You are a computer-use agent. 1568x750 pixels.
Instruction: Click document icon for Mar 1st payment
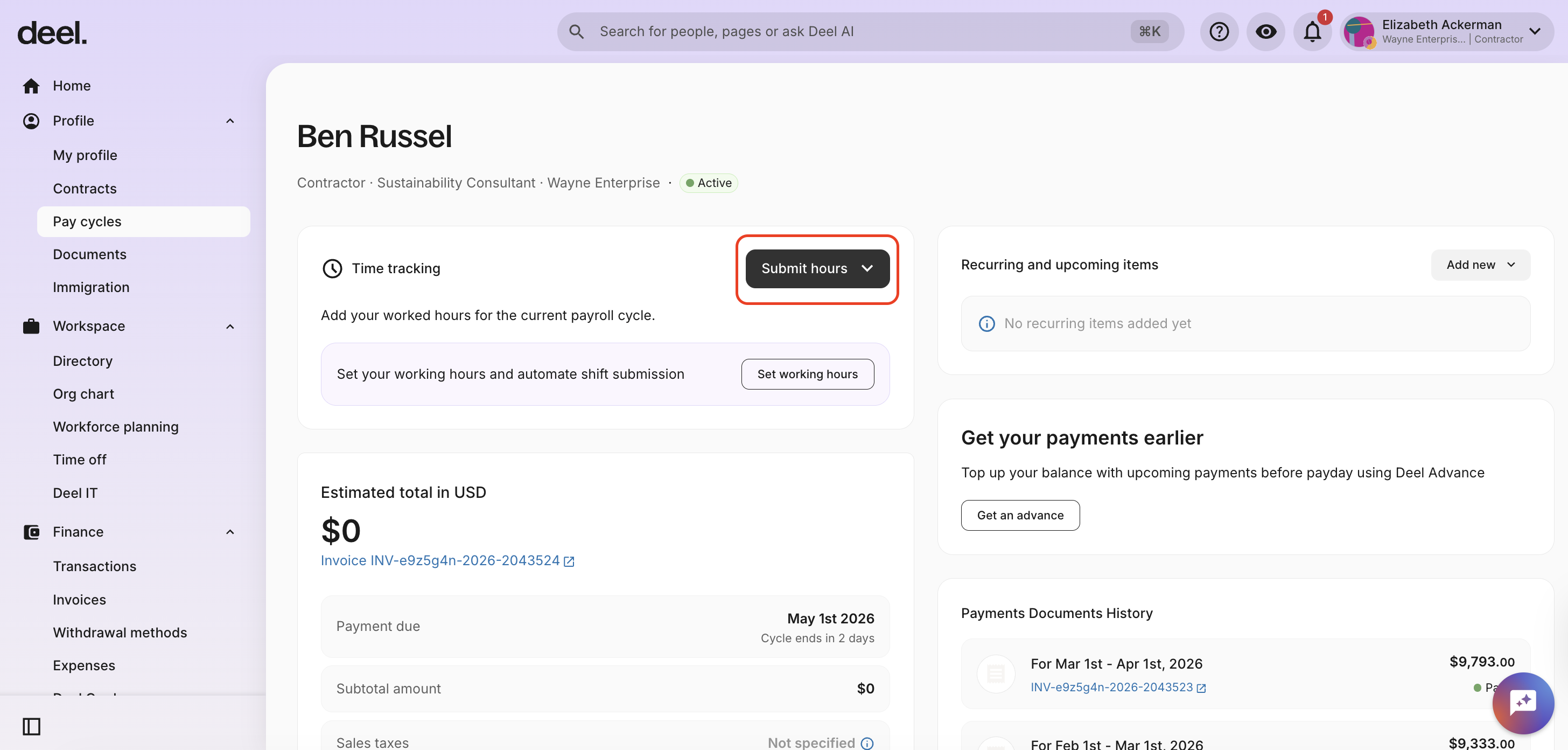(996, 675)
